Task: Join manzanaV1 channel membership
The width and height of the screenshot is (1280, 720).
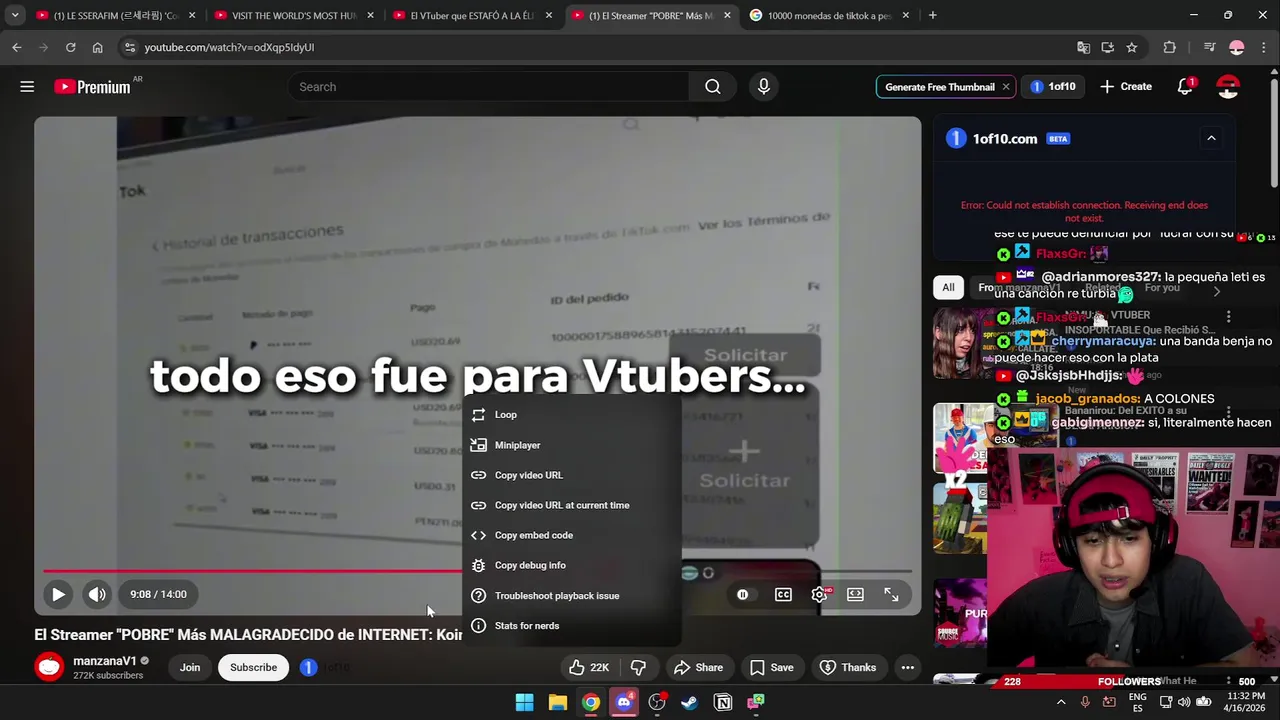Action: [x=190, y=667]
